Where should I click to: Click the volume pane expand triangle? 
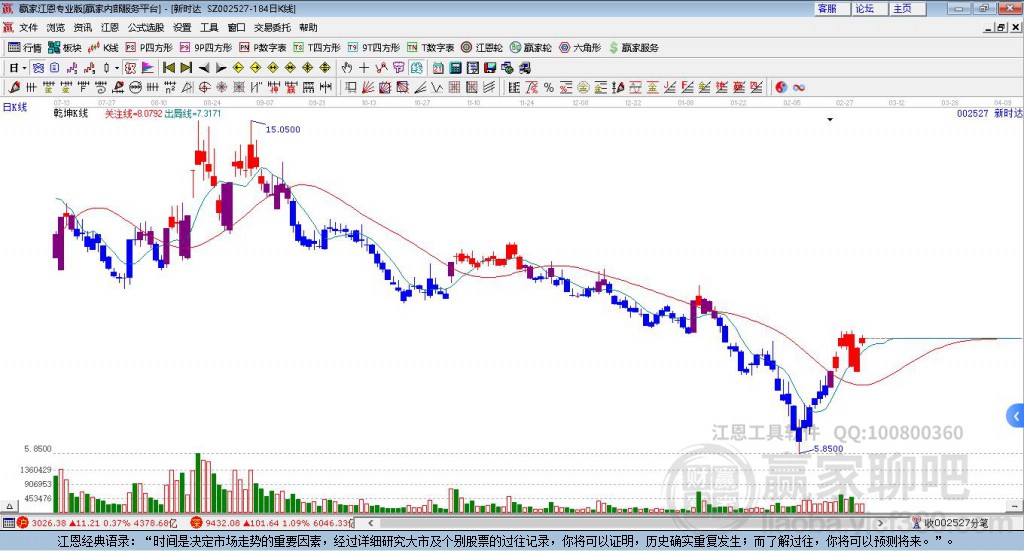pyautogui.click(x=10, y=506)
